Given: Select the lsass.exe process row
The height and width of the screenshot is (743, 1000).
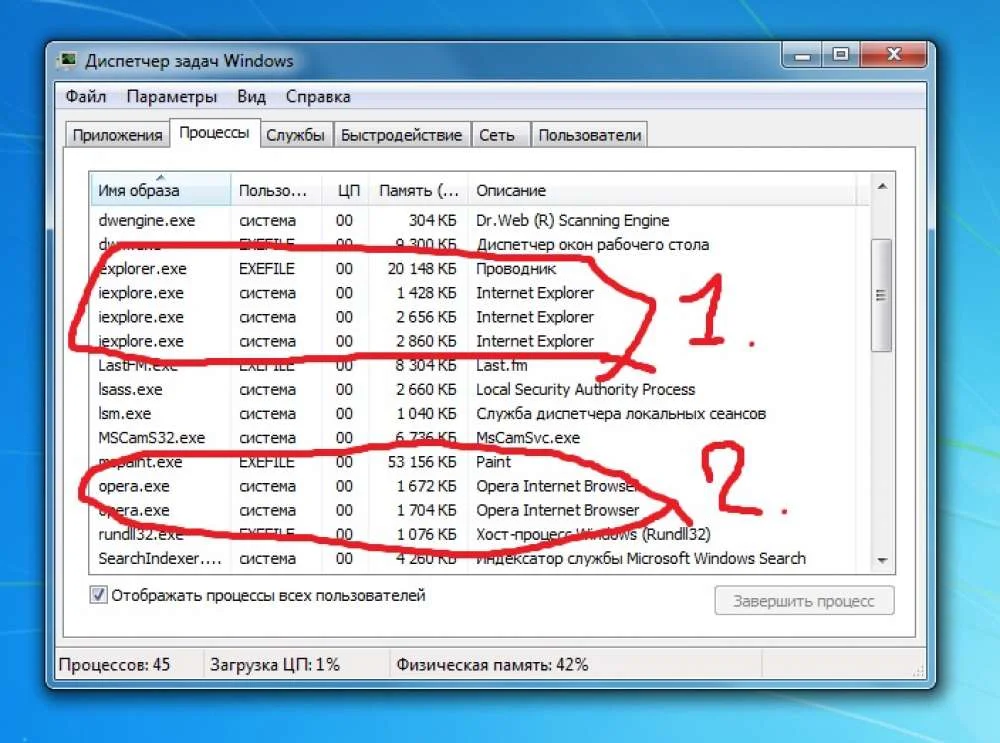Looking at the screenshot, I should [x=480, y=389].
